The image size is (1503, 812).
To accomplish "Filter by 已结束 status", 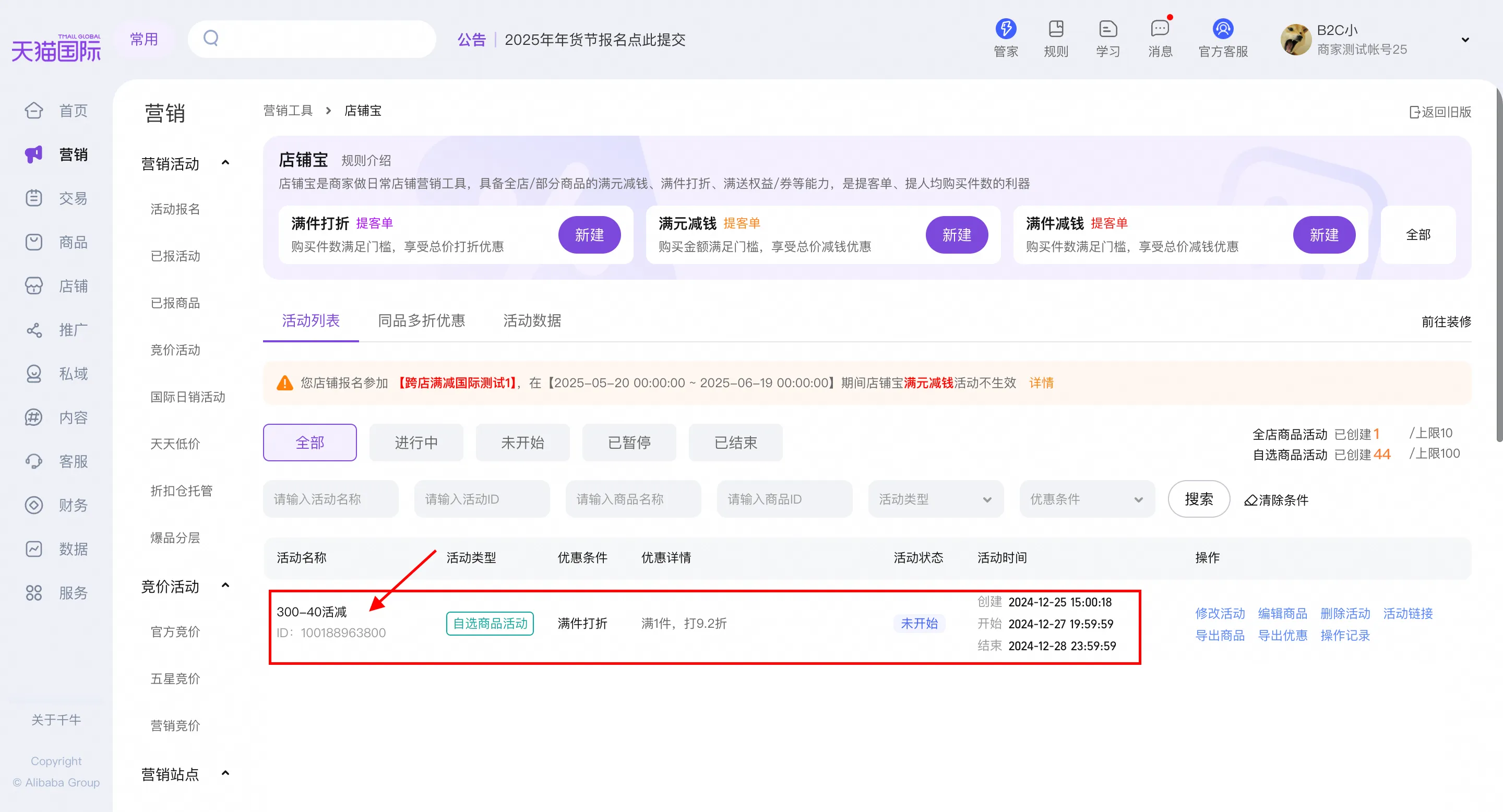I will [x=735, y=442].
